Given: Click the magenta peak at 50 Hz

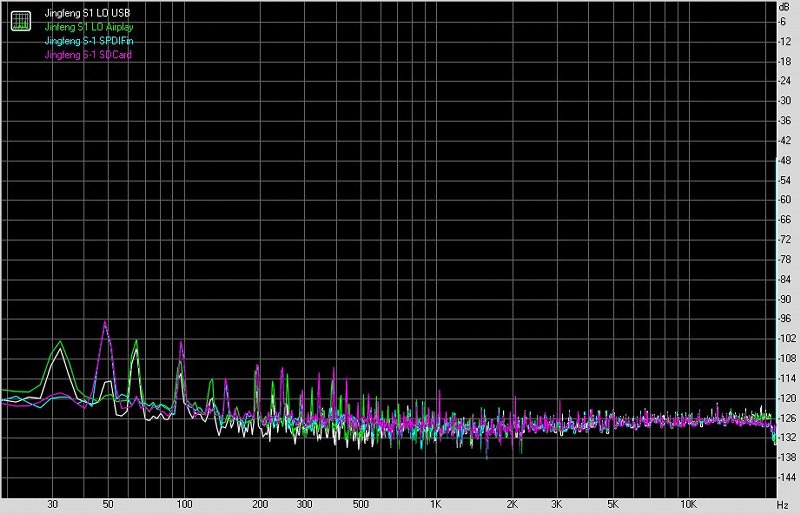Looking at the screenshot, I should [x=105, y=323].
